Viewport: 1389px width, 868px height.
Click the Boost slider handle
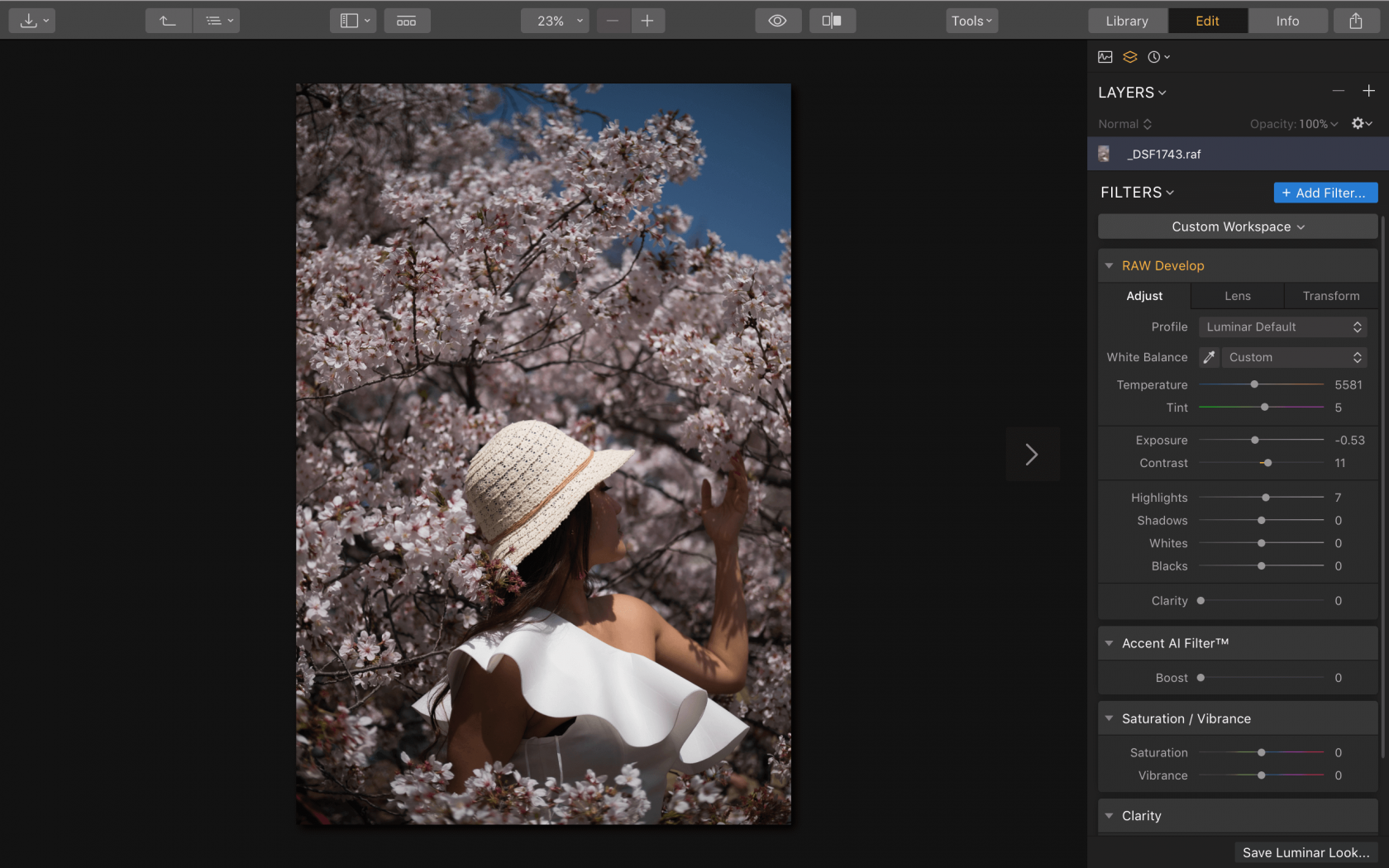1200,678
